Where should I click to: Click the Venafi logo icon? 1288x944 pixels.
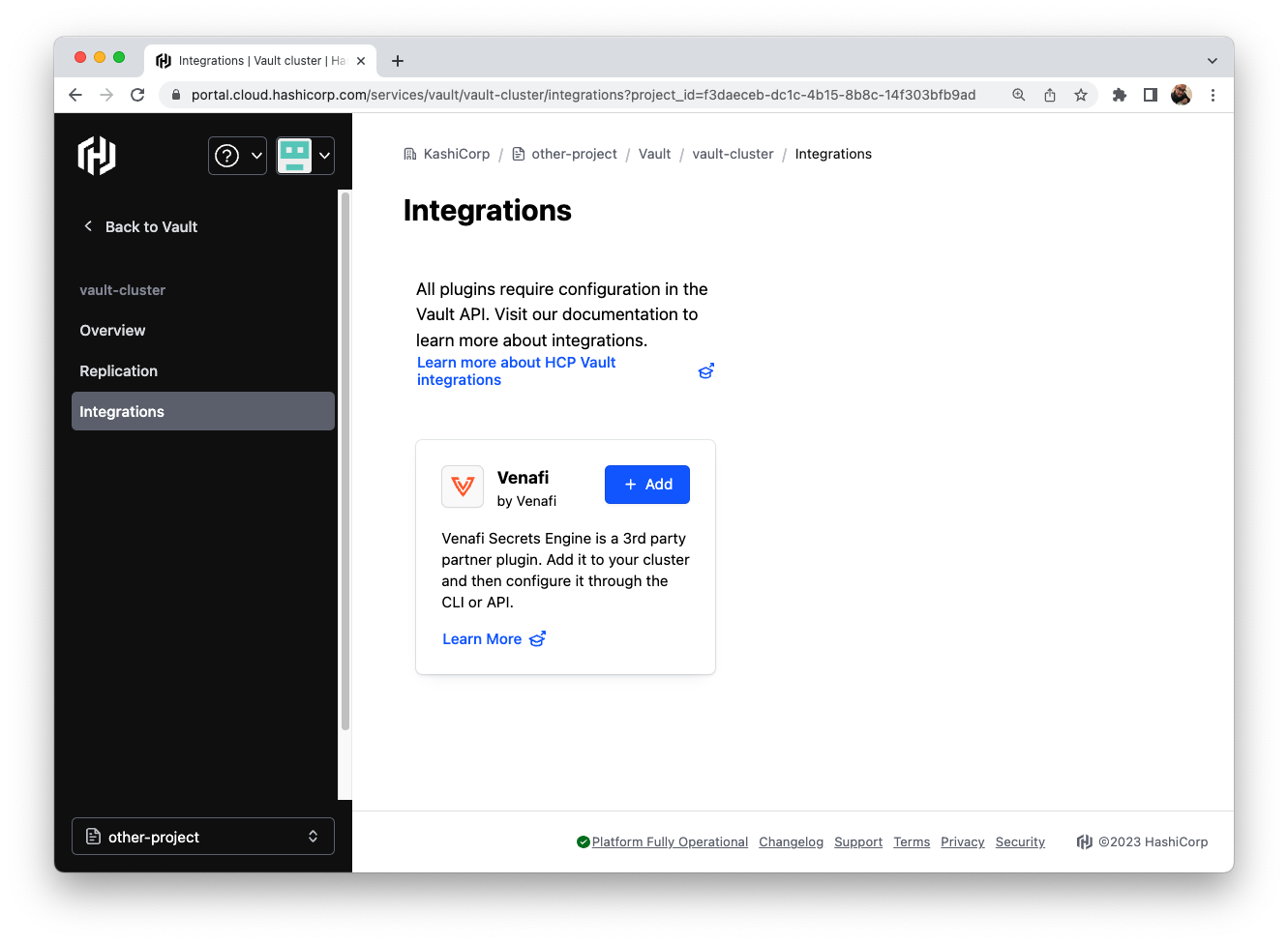(x=463, y=487)
